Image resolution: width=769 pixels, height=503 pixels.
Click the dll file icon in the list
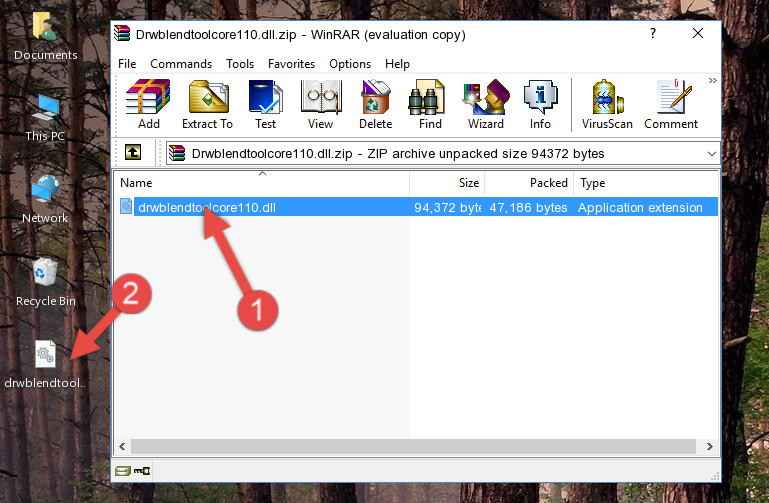coord(126,206)
